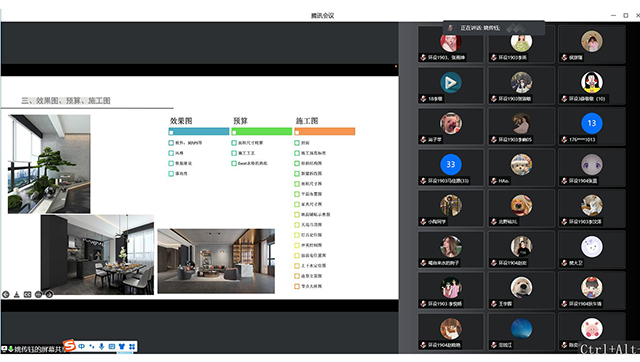Open the four-square toolbox icon on IME bar
This screenshot has height=362, width=640.
[132, 346]
